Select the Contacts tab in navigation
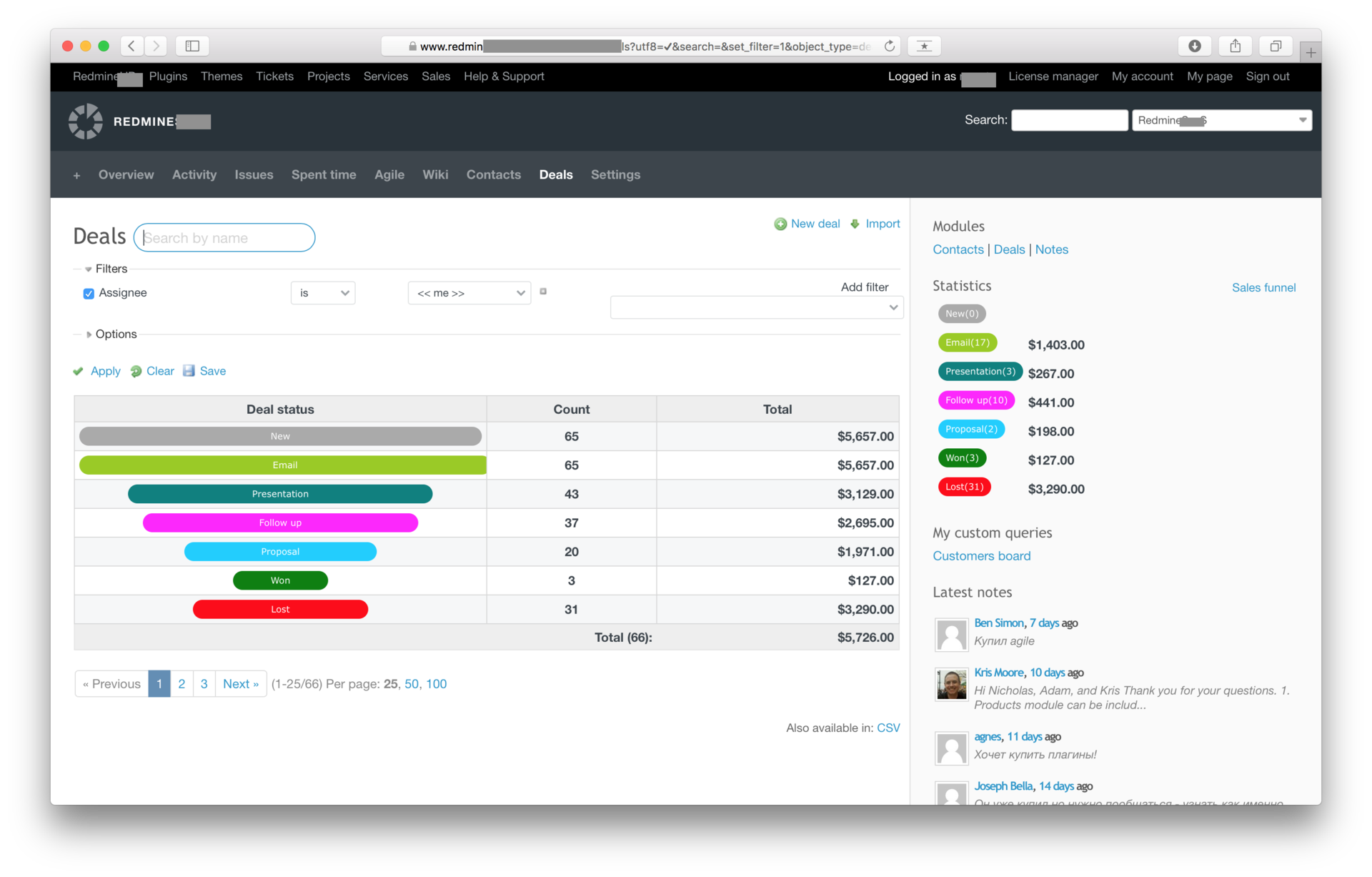Screen dimensions: 1372x877 (492, 175)
